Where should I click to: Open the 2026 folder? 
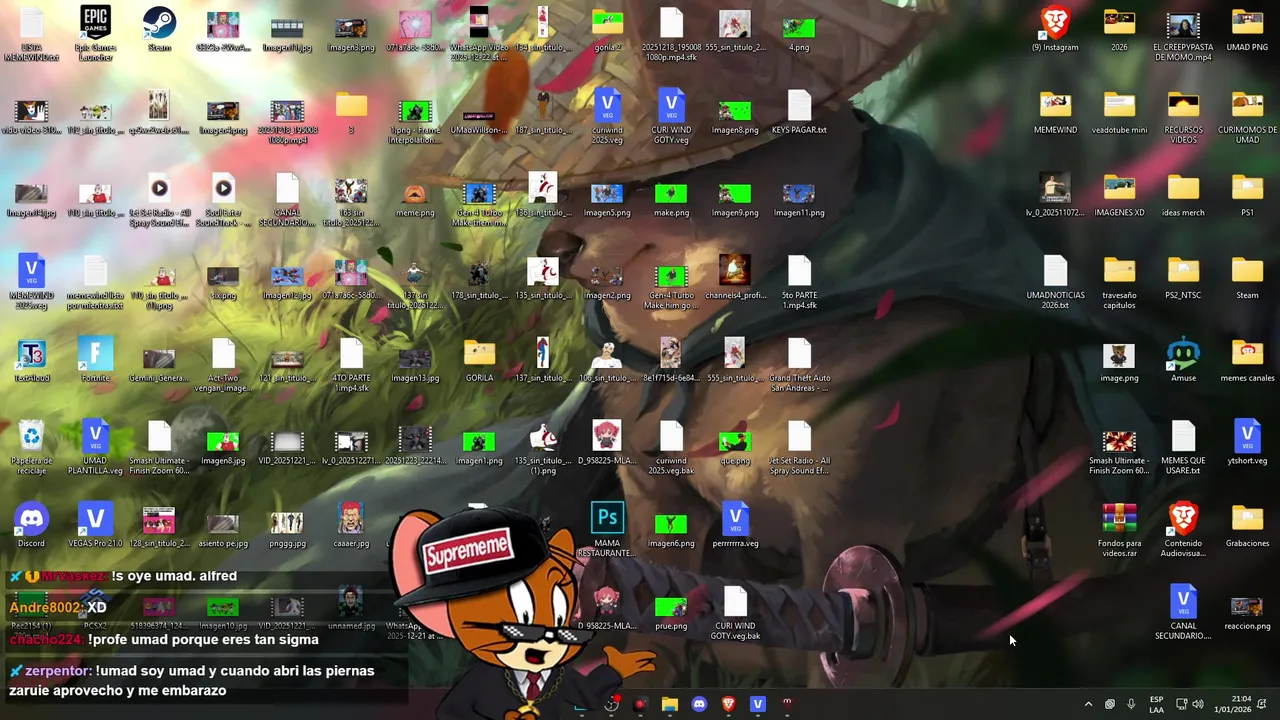pos(1119,29)
